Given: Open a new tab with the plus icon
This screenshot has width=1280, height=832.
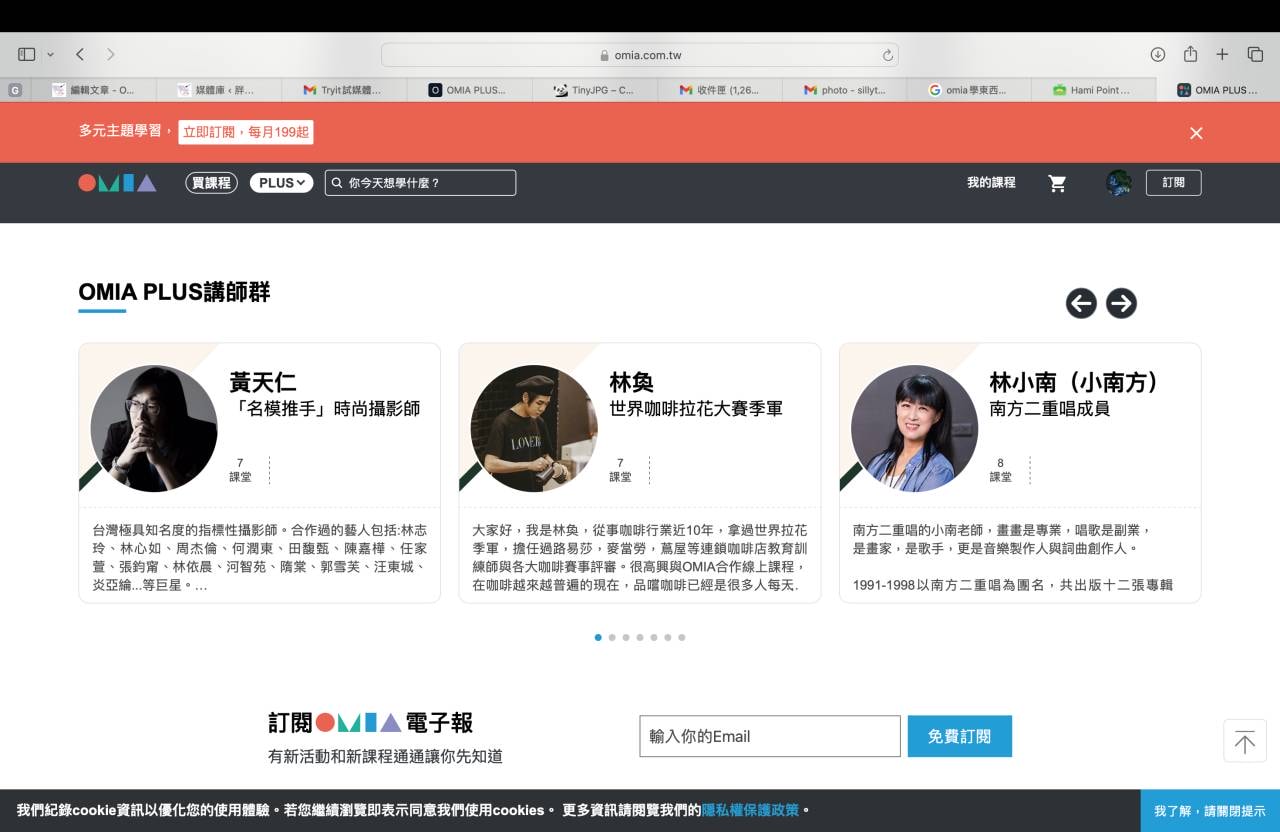Looking at the screenshot, I should tap(1222, 54).
